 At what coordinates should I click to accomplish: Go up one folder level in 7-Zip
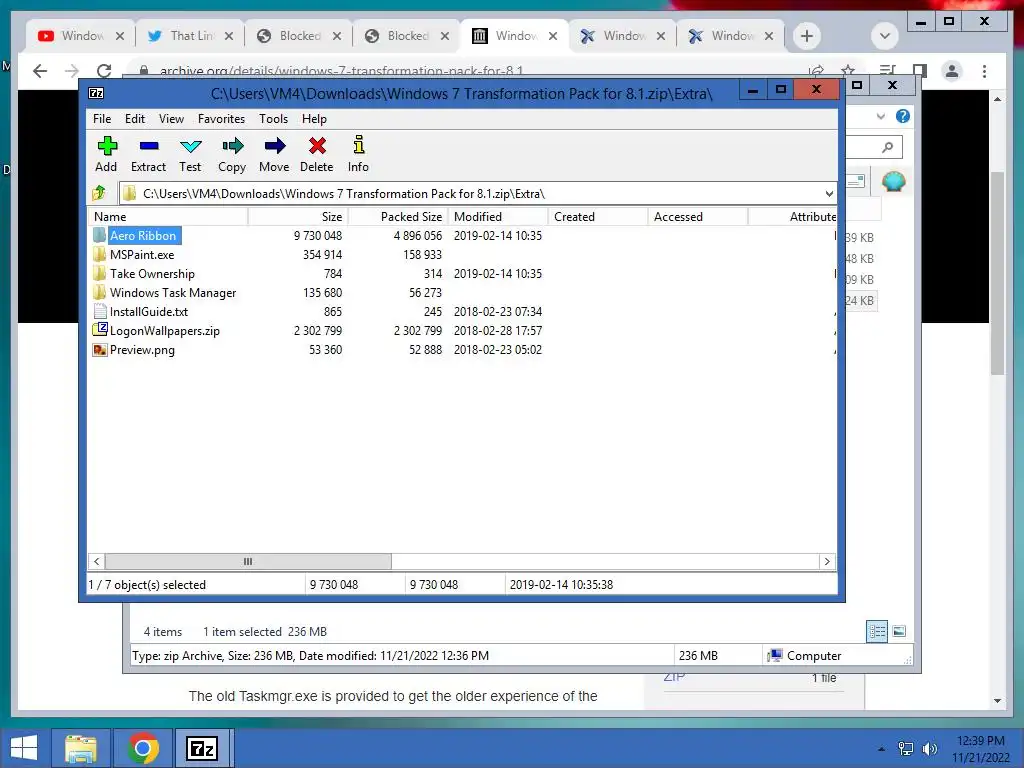click(99, 193)
